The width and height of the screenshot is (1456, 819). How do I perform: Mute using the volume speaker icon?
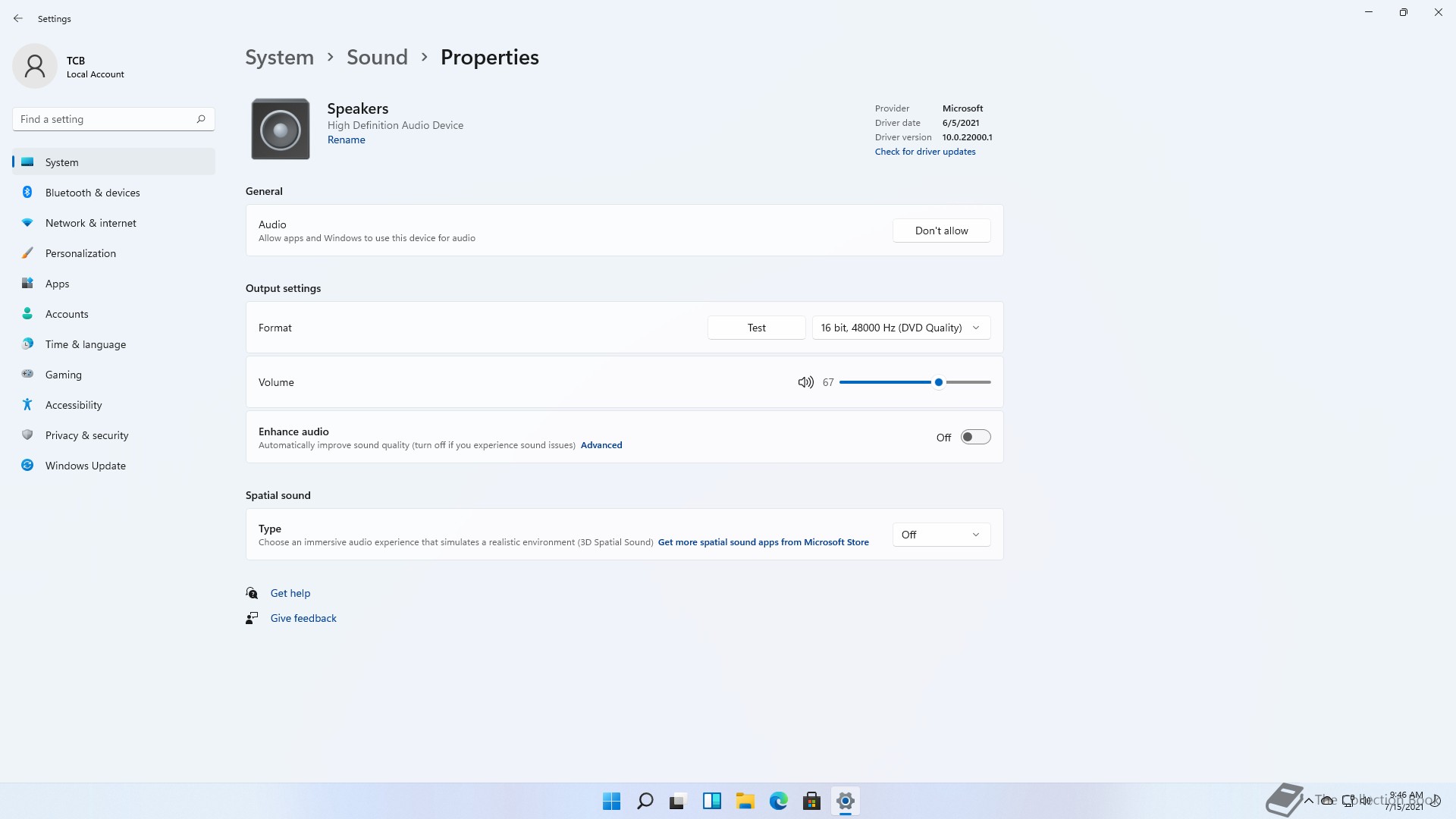tap(805, 382)
